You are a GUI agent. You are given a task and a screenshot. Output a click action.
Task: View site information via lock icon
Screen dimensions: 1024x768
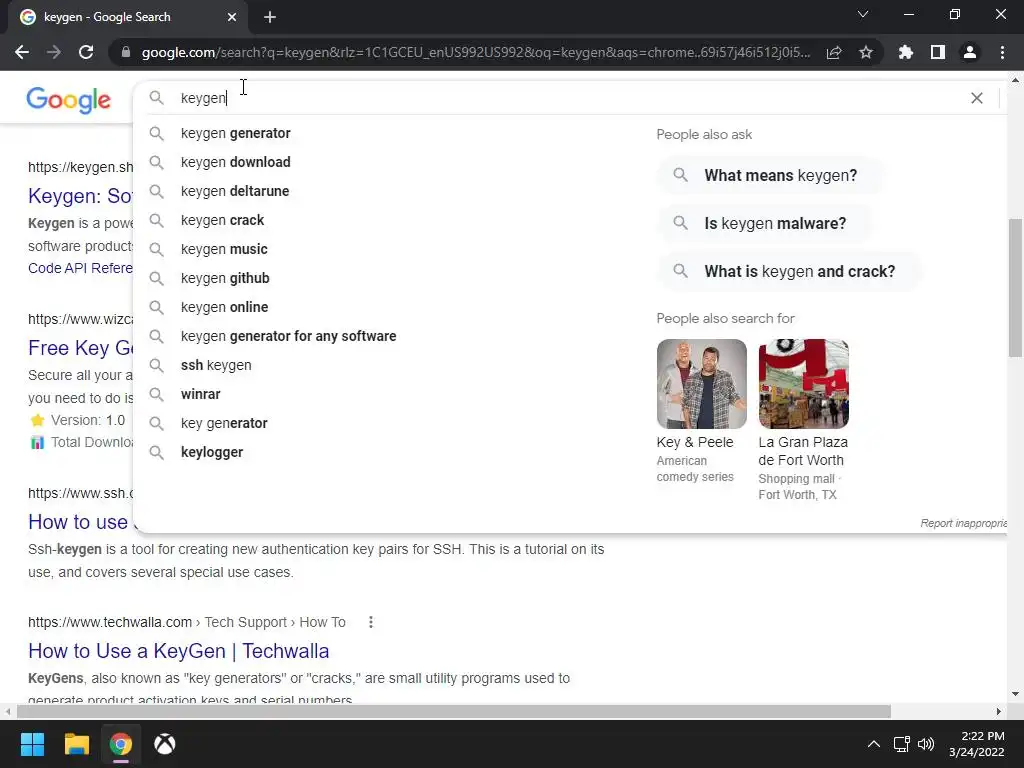[126, 52]
